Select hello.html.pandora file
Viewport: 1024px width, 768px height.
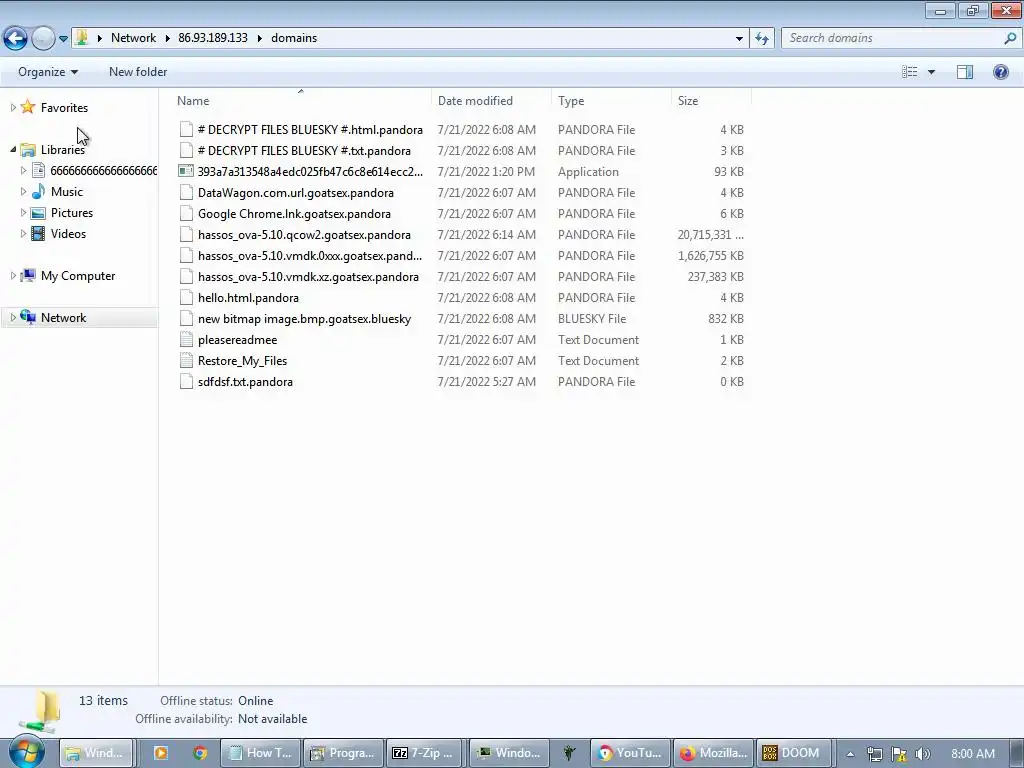[248, 298]
